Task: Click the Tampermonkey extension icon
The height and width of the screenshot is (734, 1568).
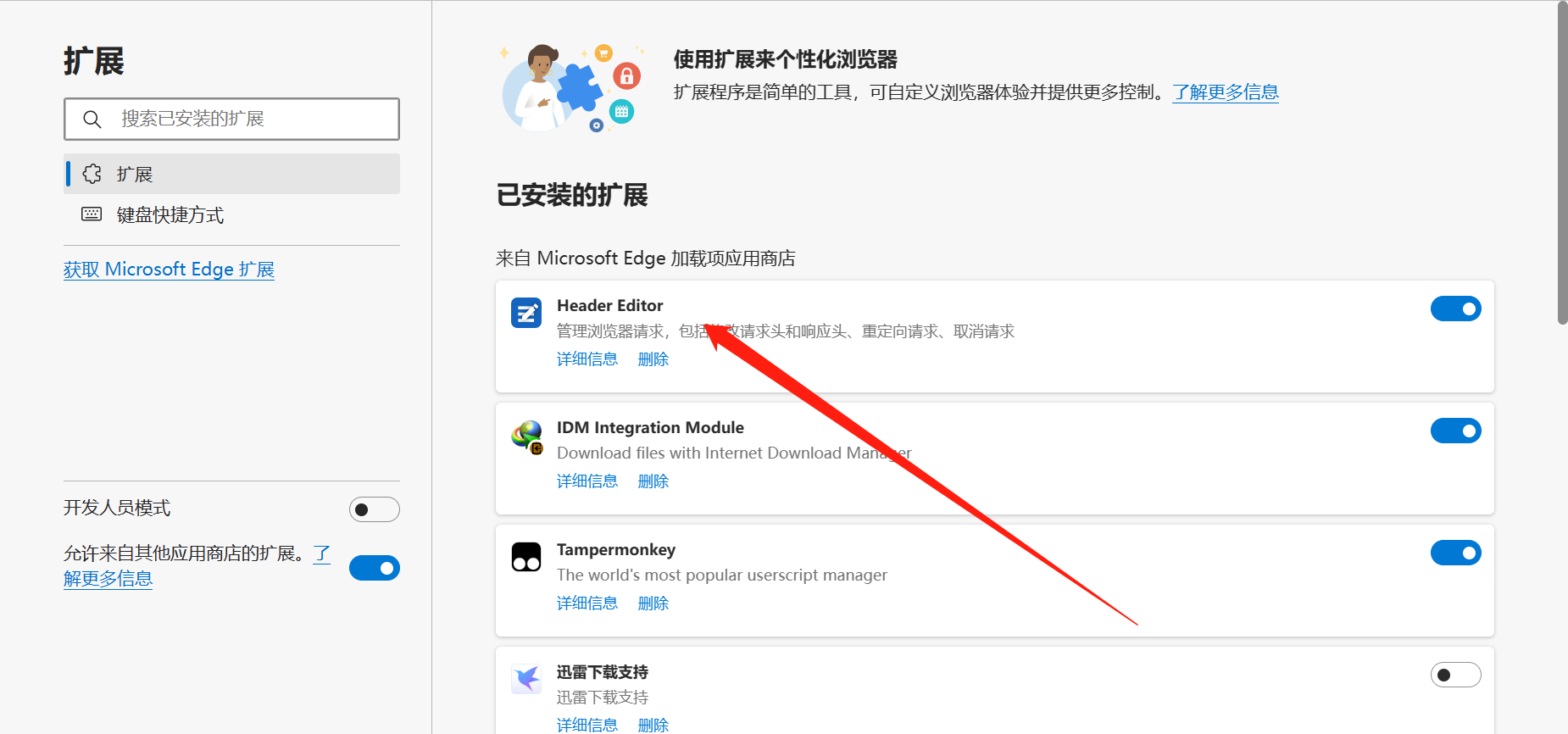Action: pyautogui.click(x=526, y=557)
